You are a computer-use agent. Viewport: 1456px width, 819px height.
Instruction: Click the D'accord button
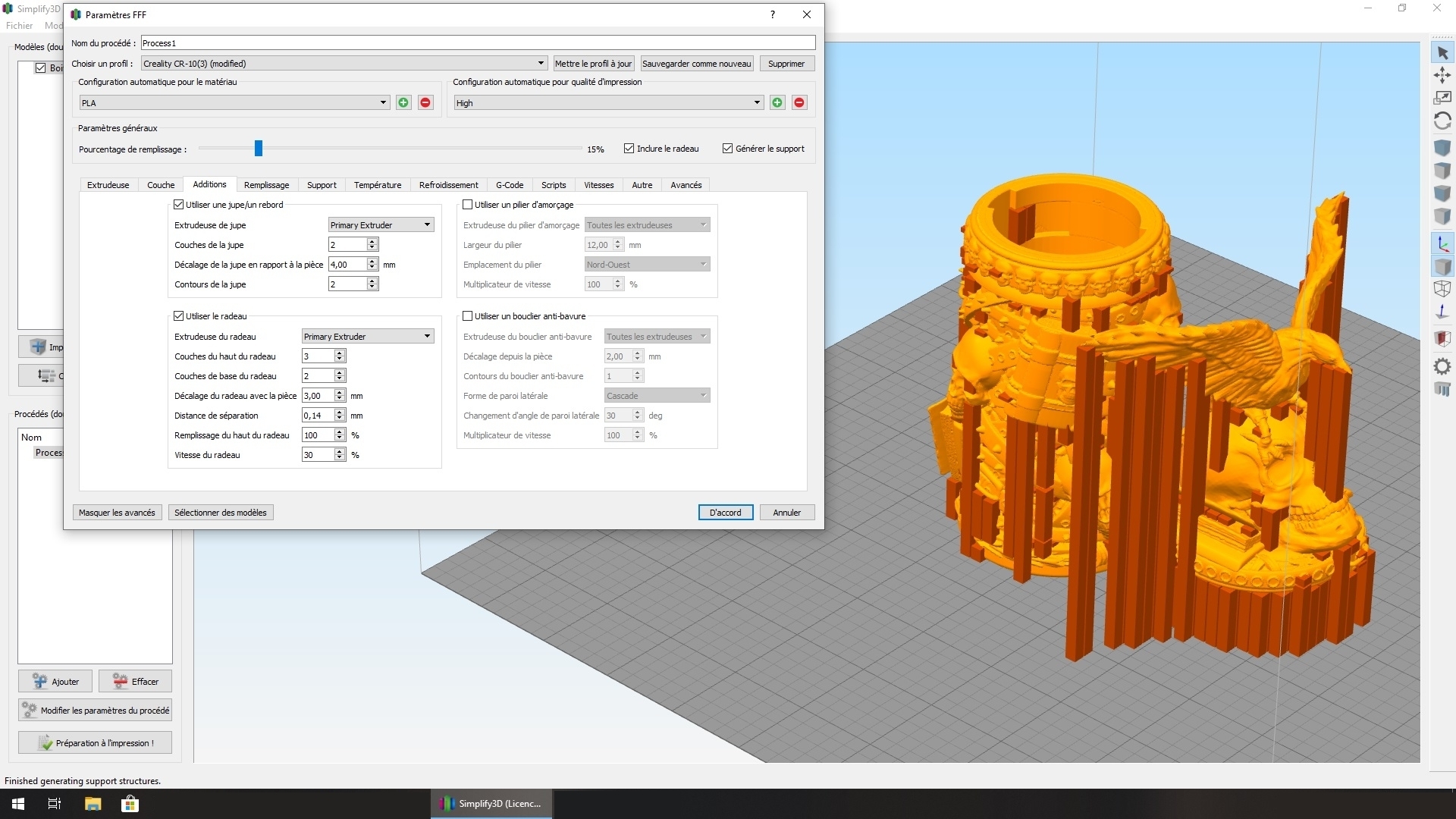(x=725, y=513)
